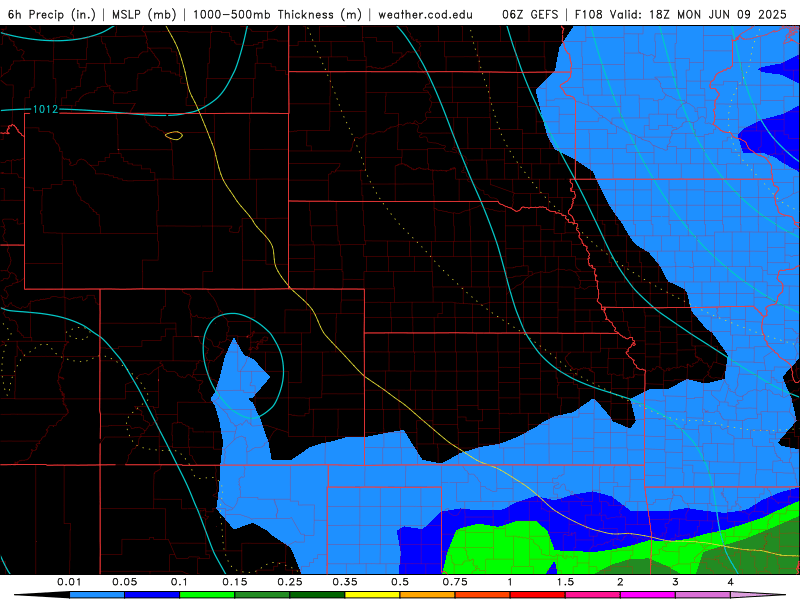Viewport: 800px width, 600px height.
Task: Click the red-orange 0.75–1 legend swatch
Action: click(x=483, y=595)
